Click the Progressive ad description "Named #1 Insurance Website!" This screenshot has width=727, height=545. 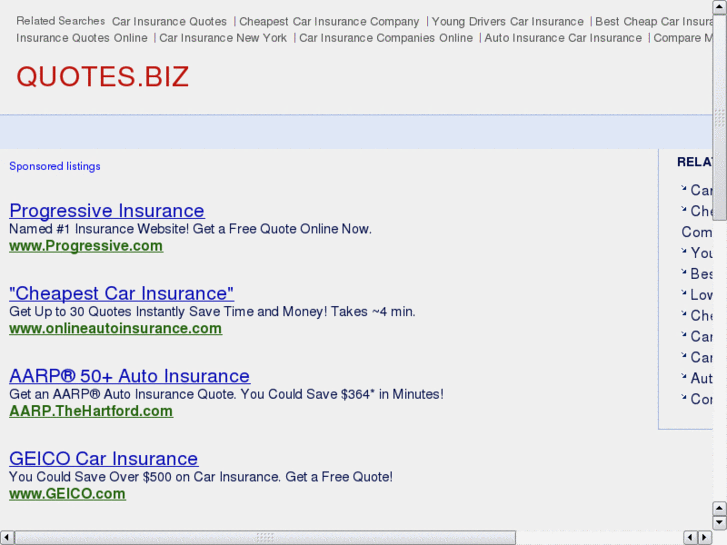(99, 229)
